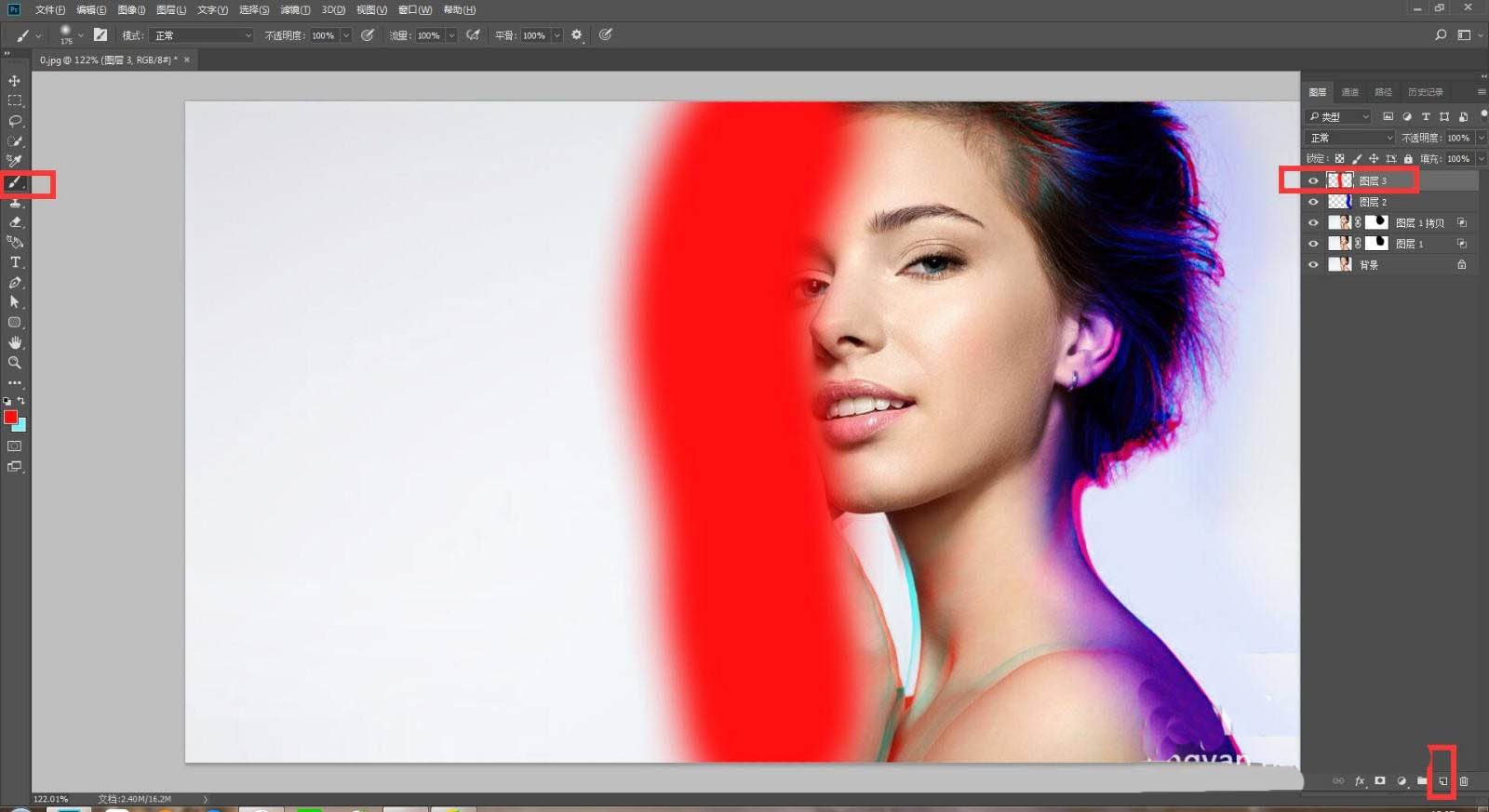This screenshot has width=1489, height=812.
Task: Open the layer blend mode 正常 dropdown
Action: click(x=1349, y=138)
